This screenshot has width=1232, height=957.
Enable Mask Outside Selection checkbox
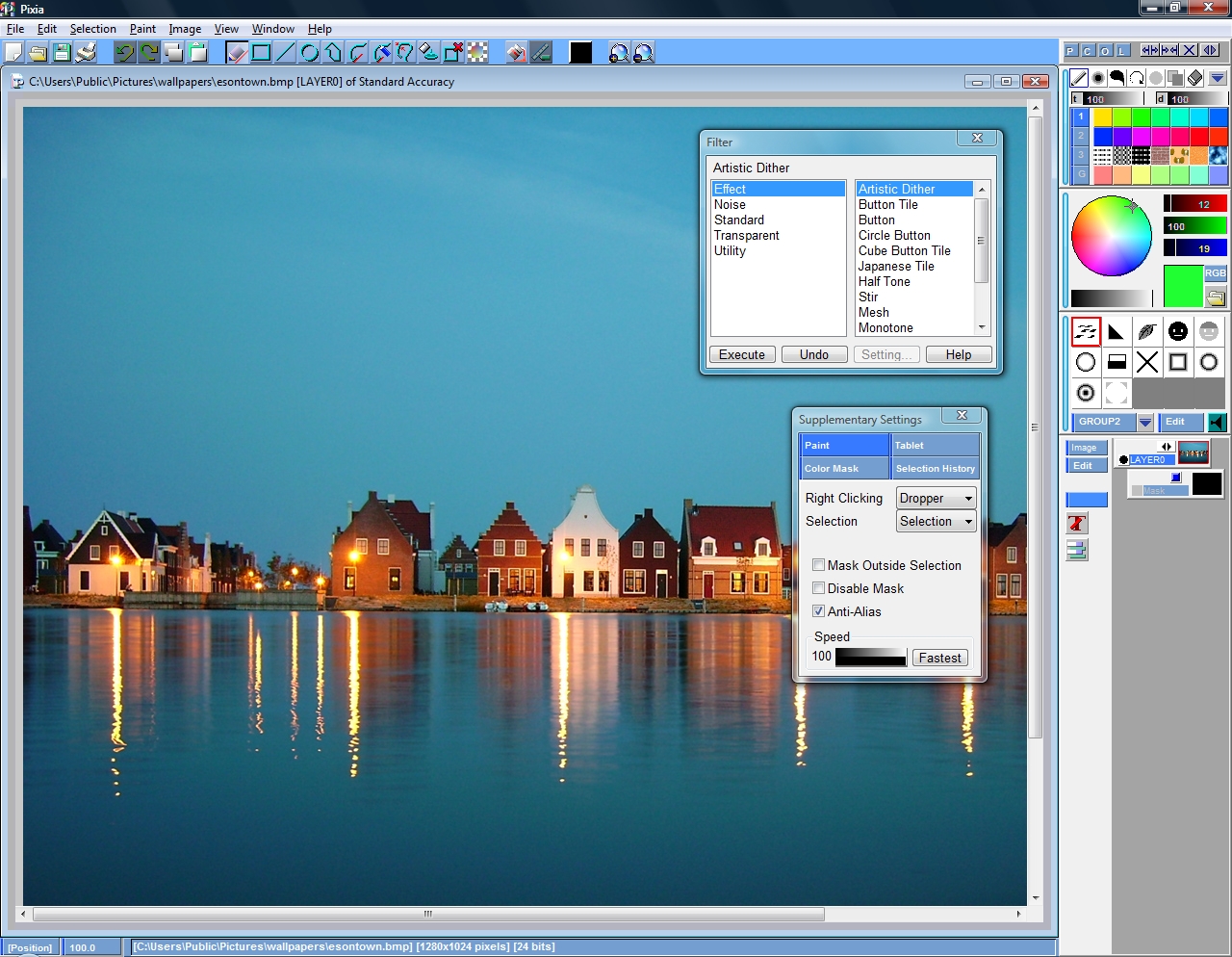click(x=819, y=566)
